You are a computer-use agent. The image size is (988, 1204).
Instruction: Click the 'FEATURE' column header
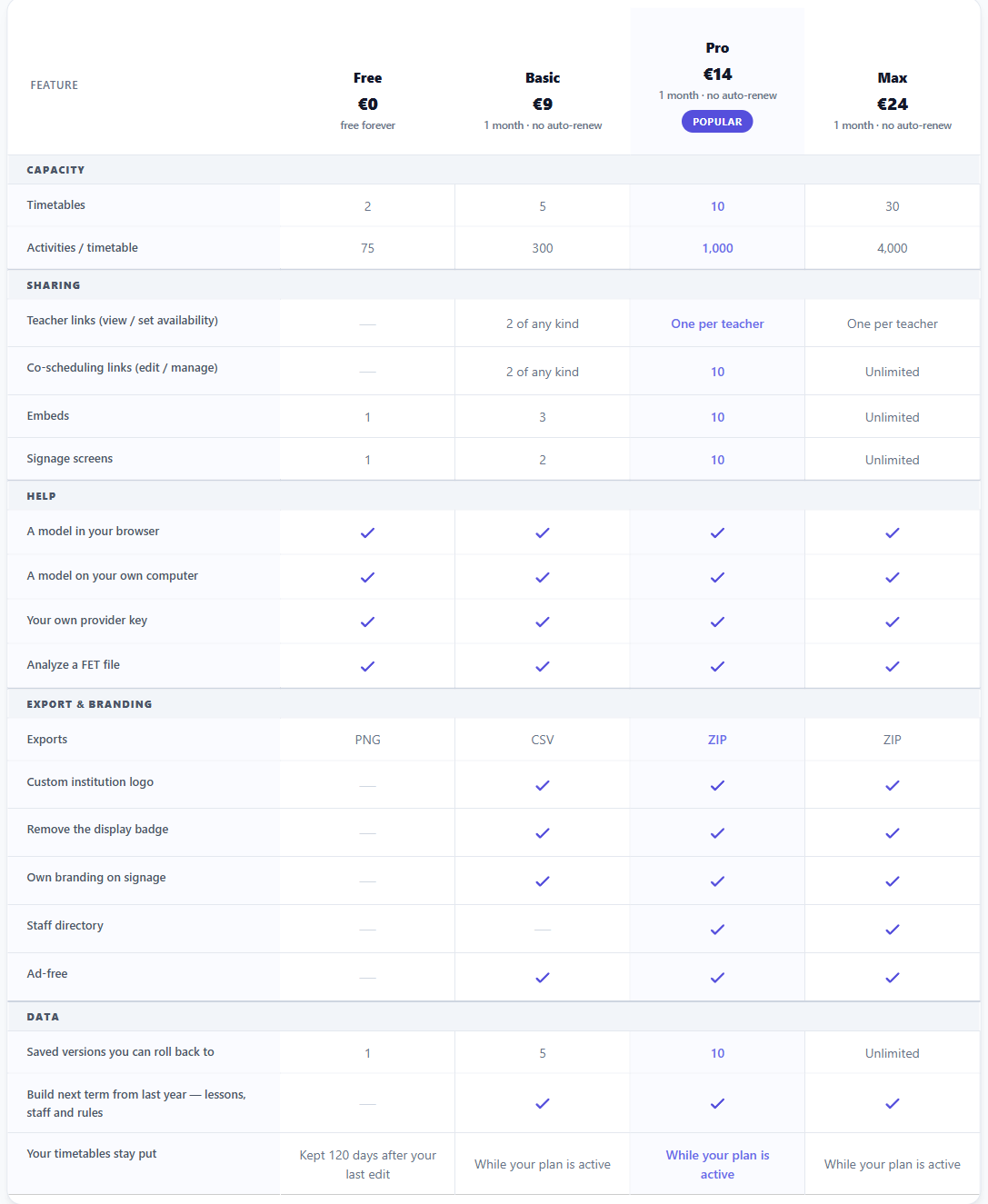click(x=55, y=85)
